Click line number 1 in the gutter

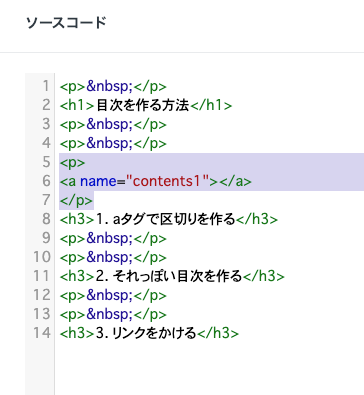(x=46, y=86)
